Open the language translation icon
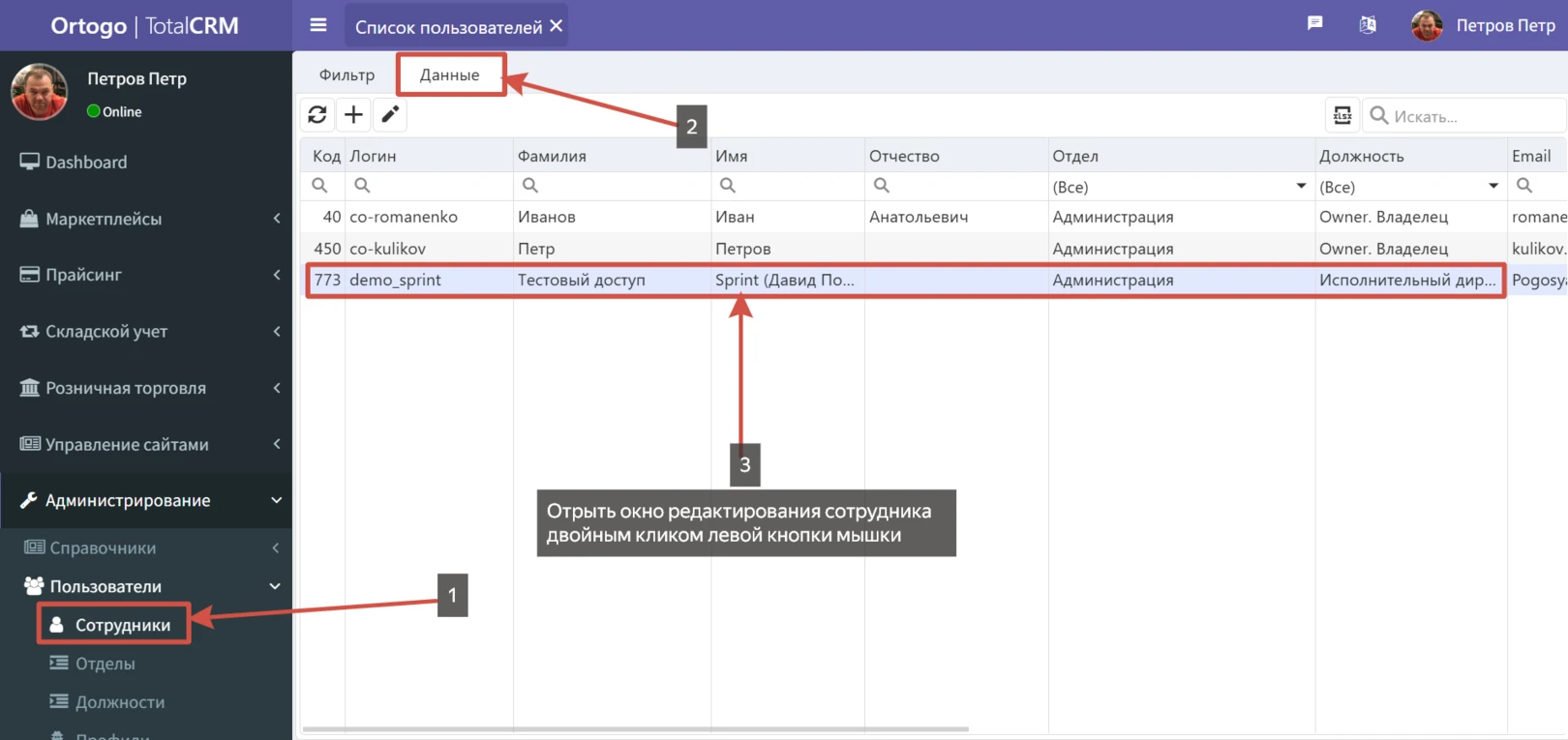The width and height of the screenshot is (1568, 740). (x=1368, y=25)
